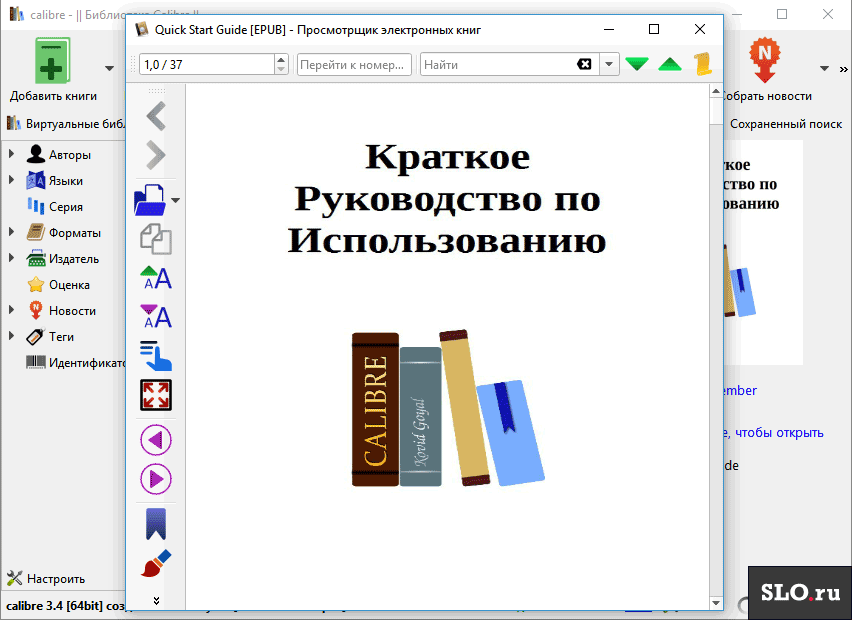Increment page number with the up stepper
Screen dimensions: 852x620
click(x=281, y=59)
